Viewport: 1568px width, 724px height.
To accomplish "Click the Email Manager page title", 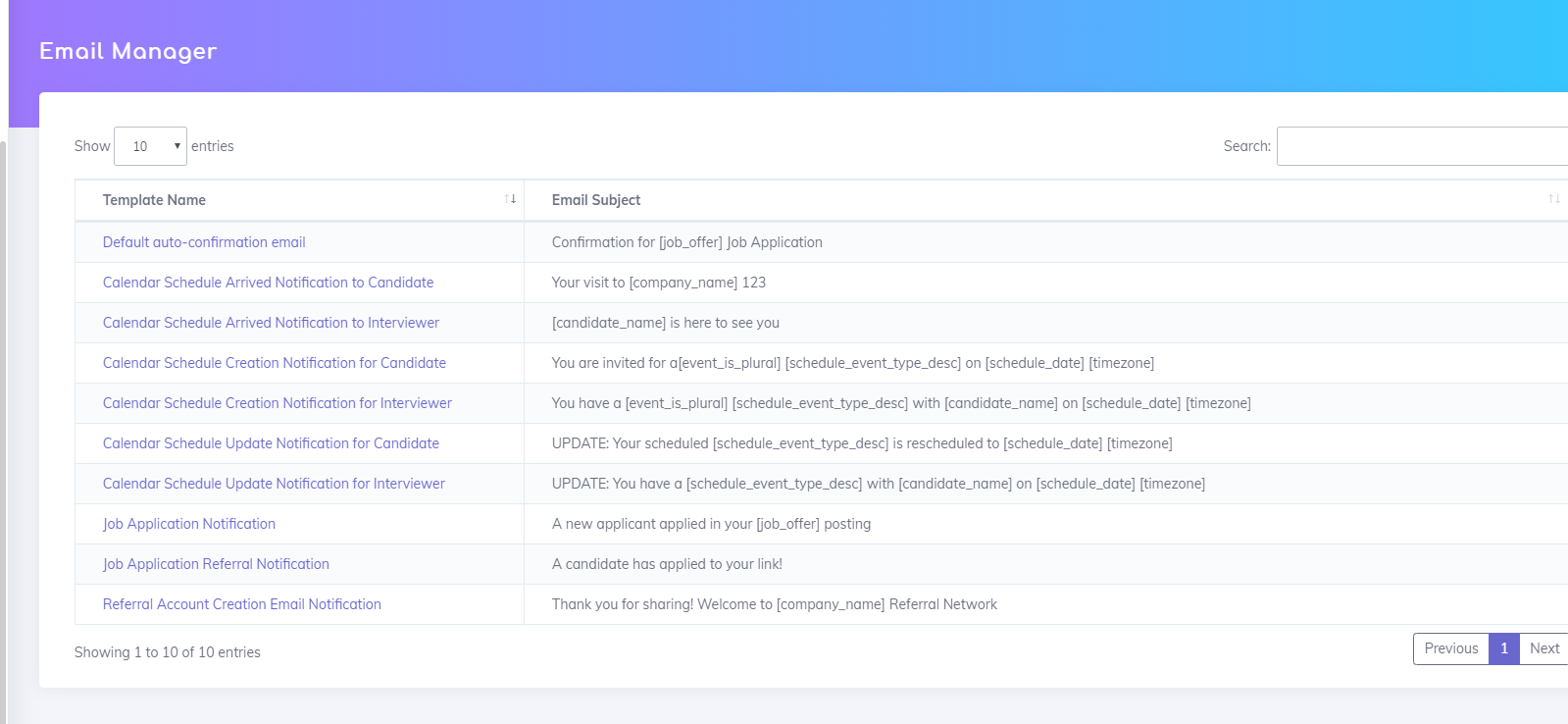I will (x=127, y=51).
